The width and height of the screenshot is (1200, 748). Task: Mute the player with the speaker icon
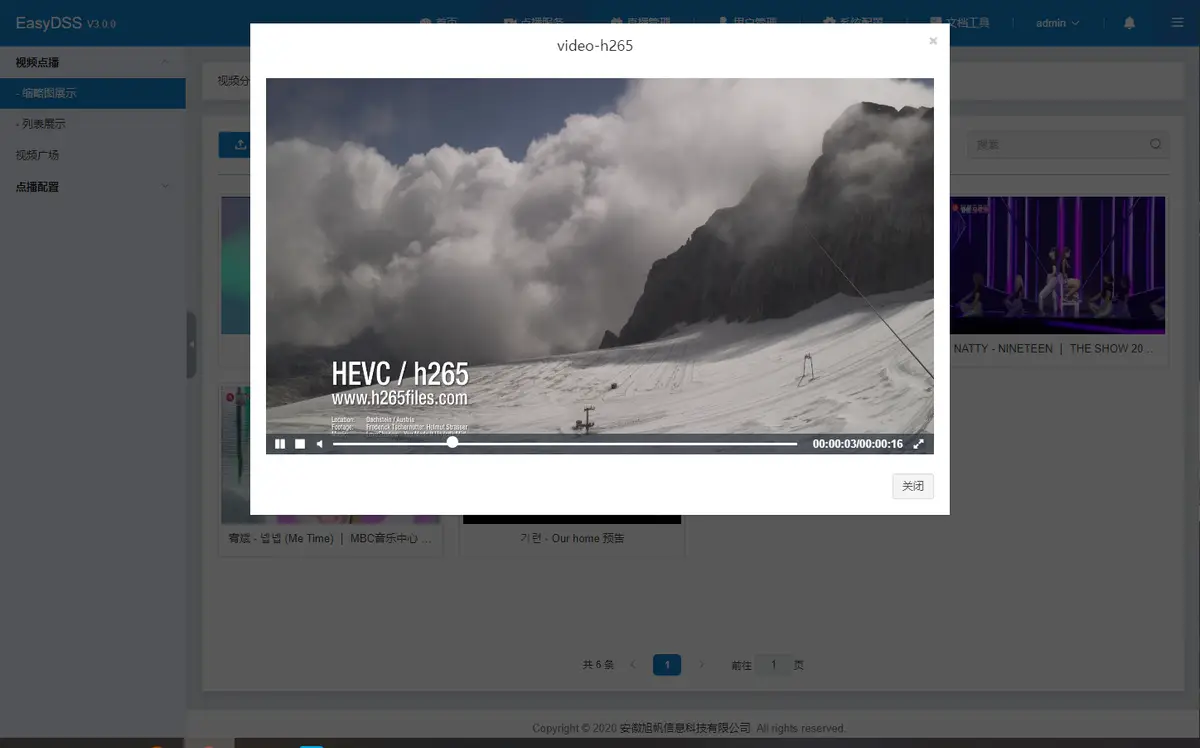[x=320, y=444]
